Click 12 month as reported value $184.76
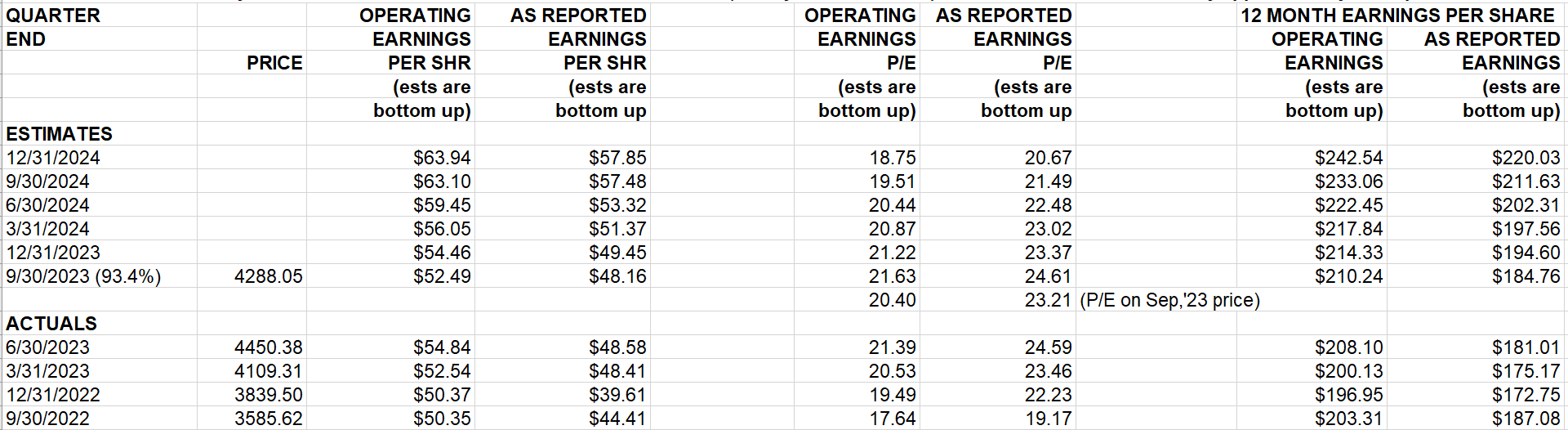Image resolution: width=1568 pixels, height=430 pixels. coord(1526,276)
